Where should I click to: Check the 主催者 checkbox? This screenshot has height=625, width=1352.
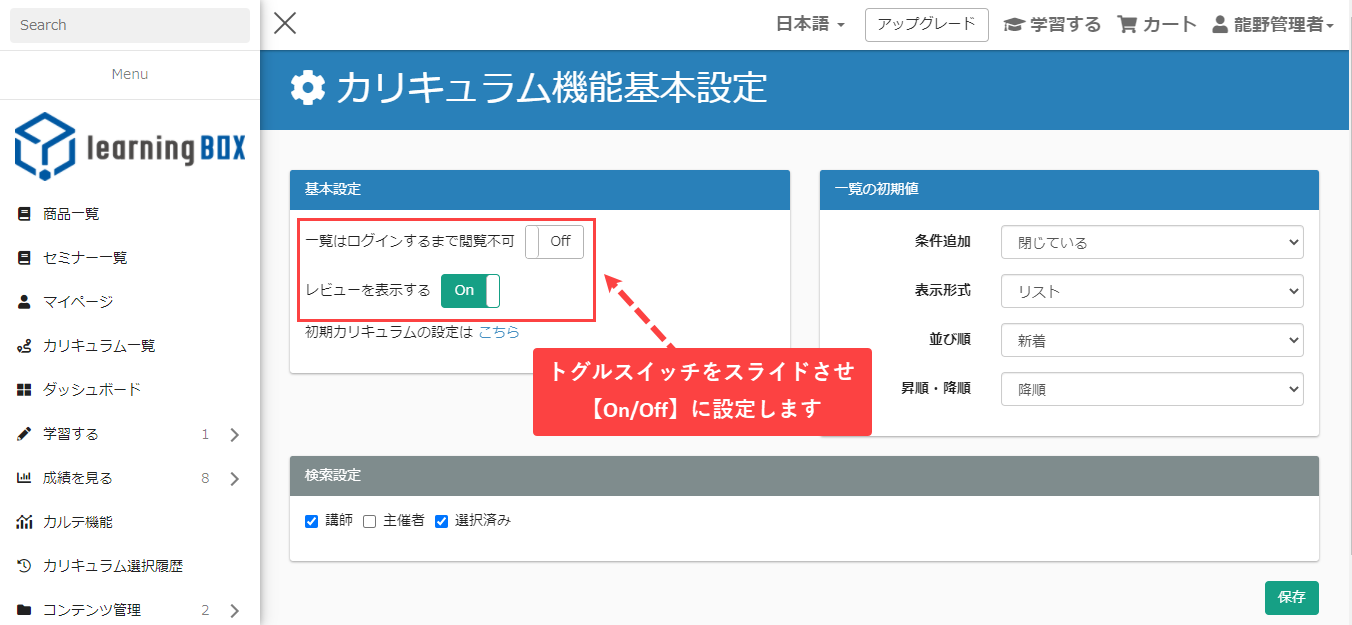369,521
